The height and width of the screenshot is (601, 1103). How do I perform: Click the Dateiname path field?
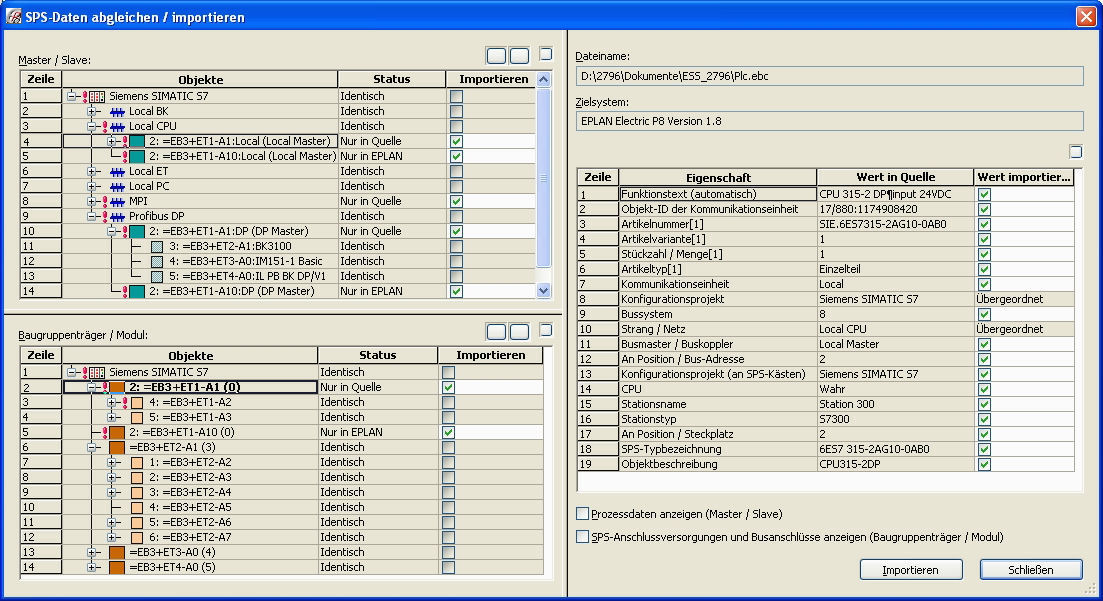click(x=829, y=76)
